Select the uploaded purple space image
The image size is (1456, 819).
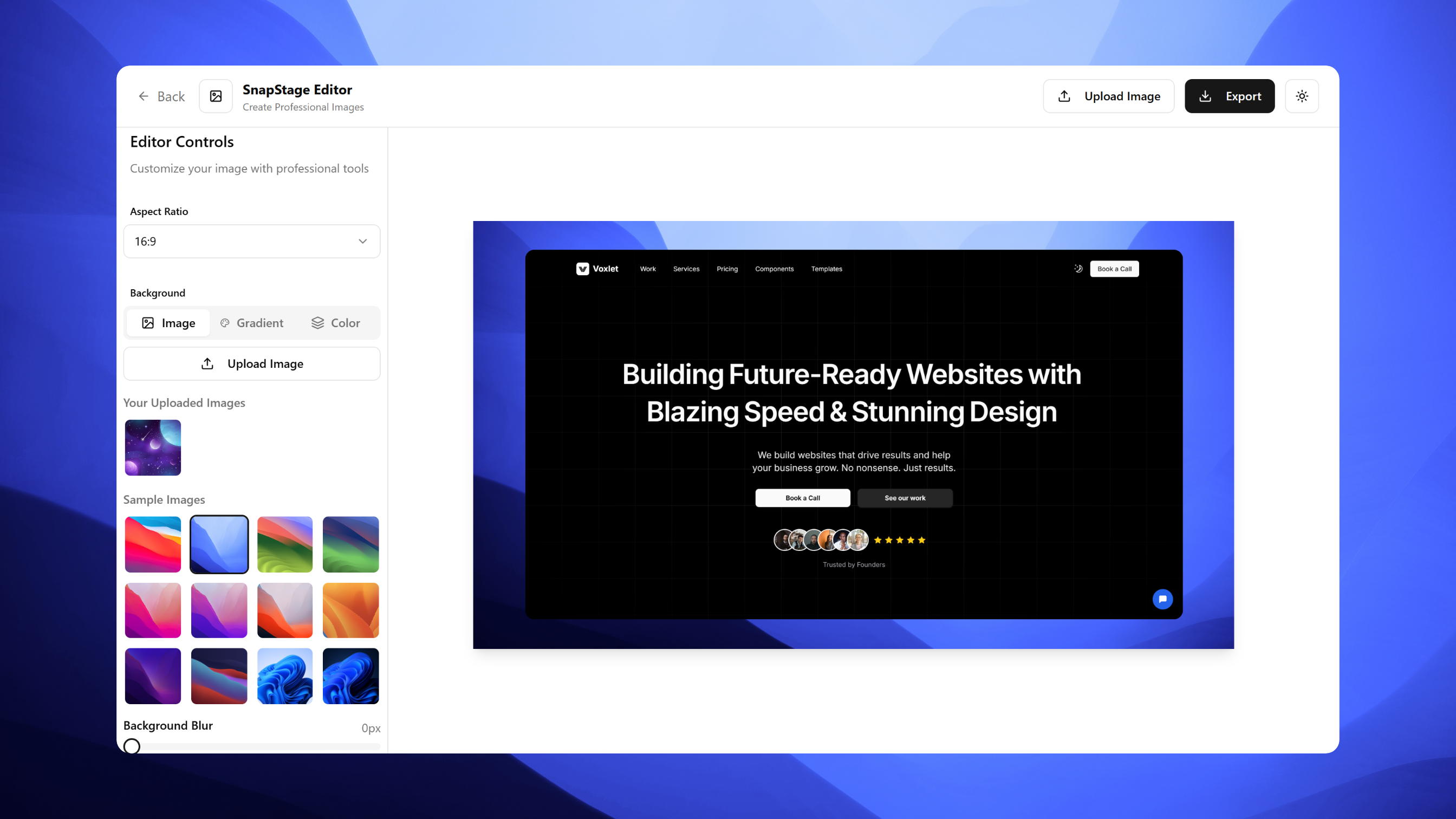pos(153,447)
